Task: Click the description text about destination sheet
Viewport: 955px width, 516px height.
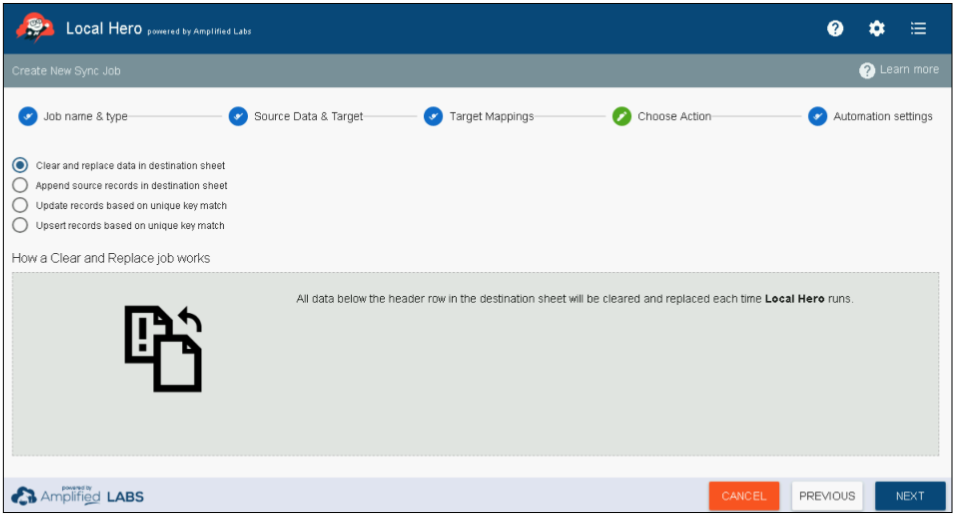Action: (574, 299)
